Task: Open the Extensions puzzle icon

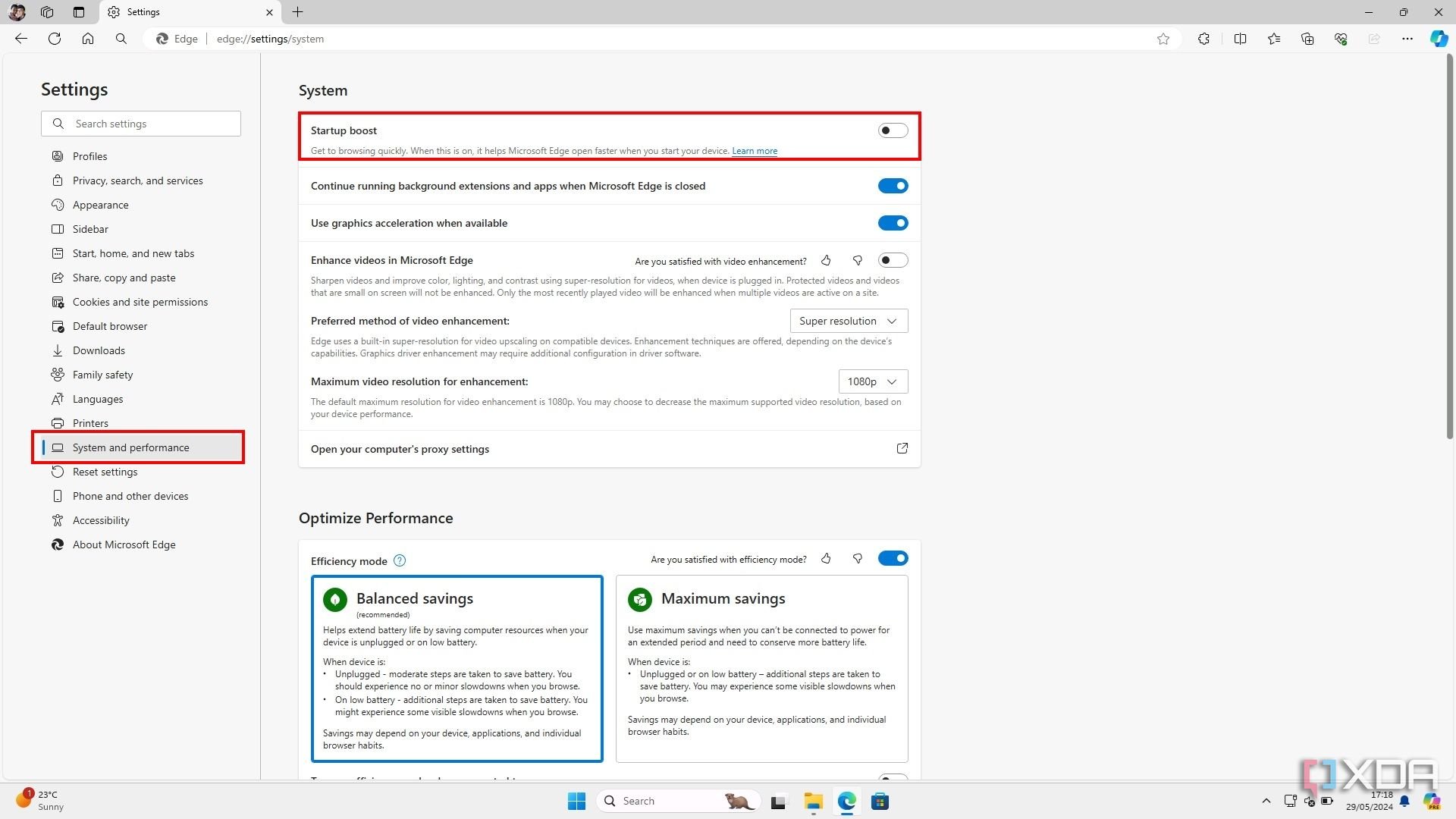Action: 1203,39
